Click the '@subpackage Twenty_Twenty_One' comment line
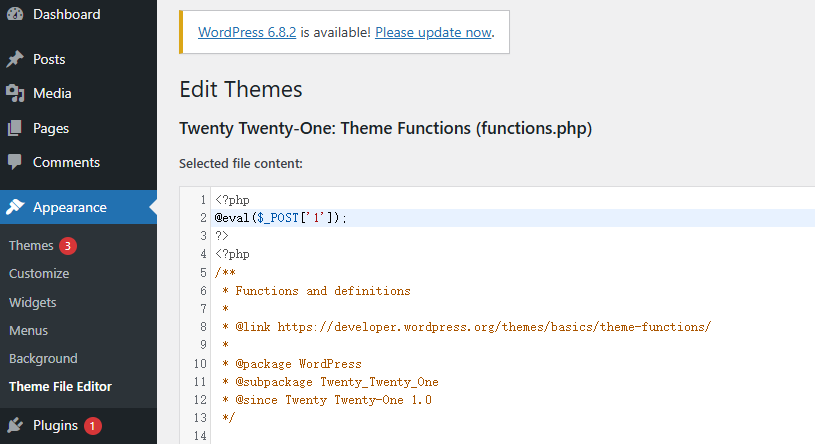 pyautogui.click(x=330, y=382)
